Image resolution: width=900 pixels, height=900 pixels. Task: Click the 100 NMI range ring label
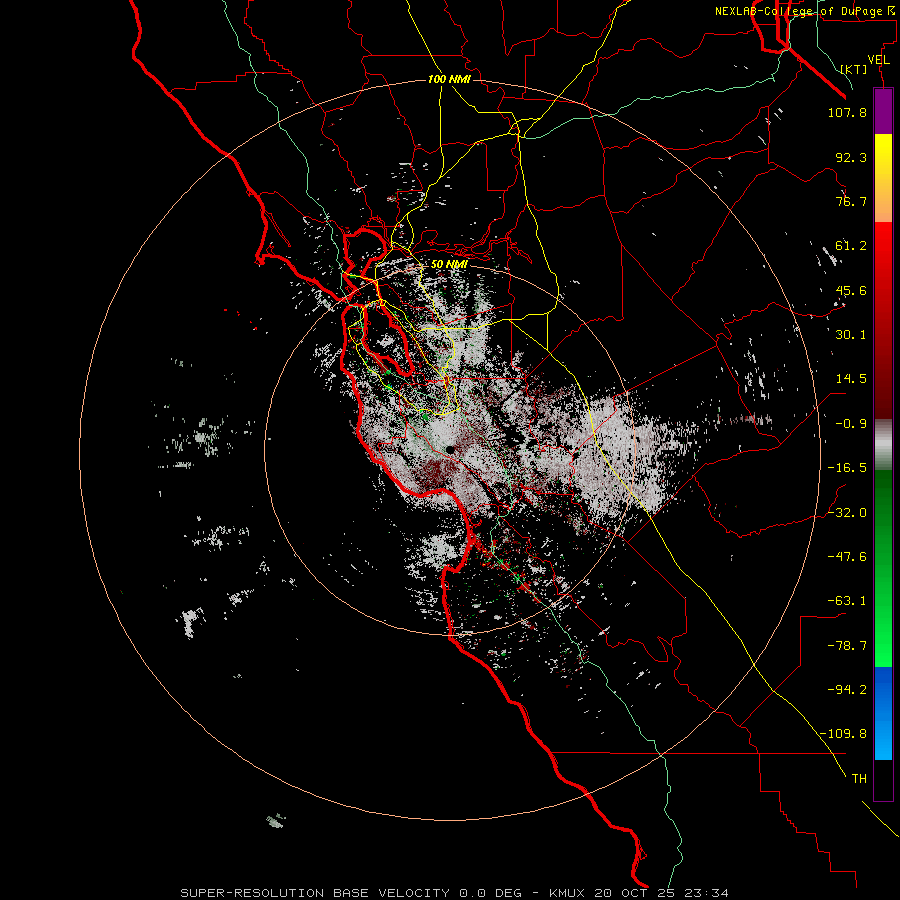(449, 79)
